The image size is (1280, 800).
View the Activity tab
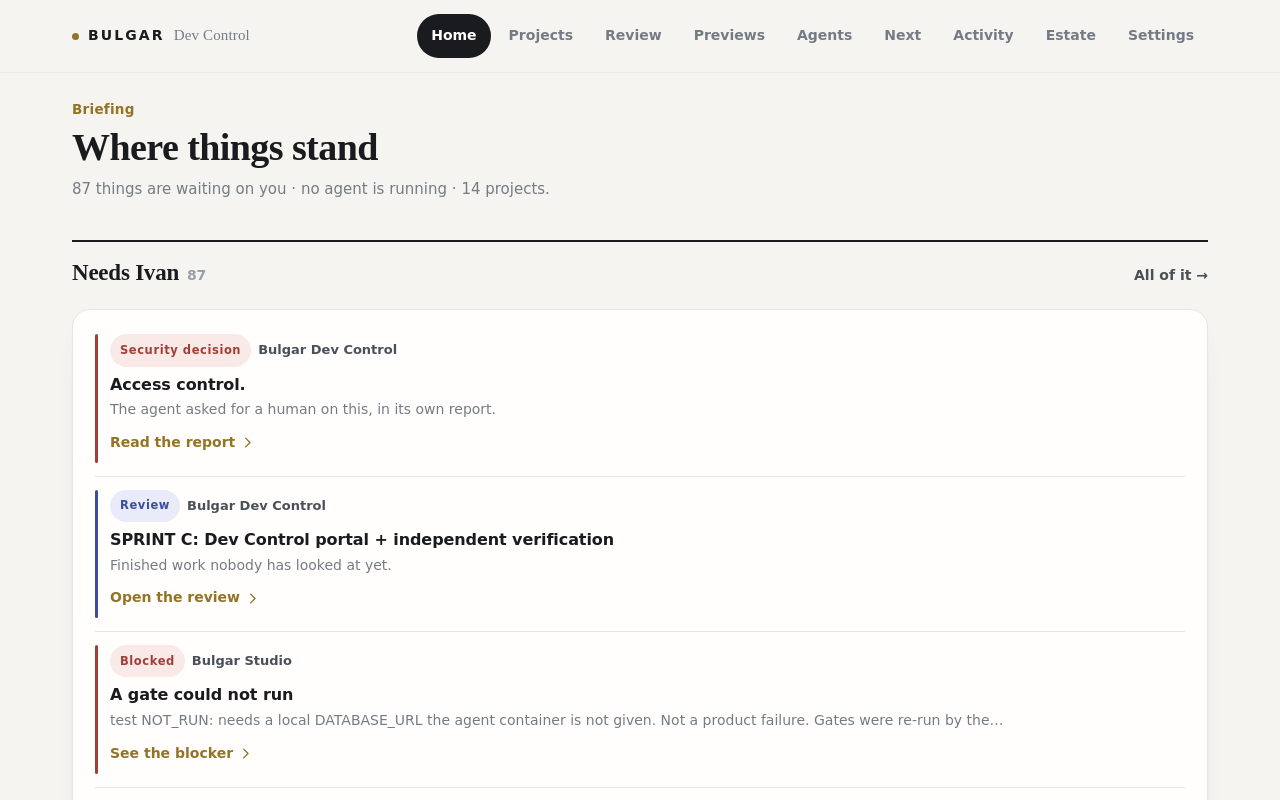tap(983, 36)
